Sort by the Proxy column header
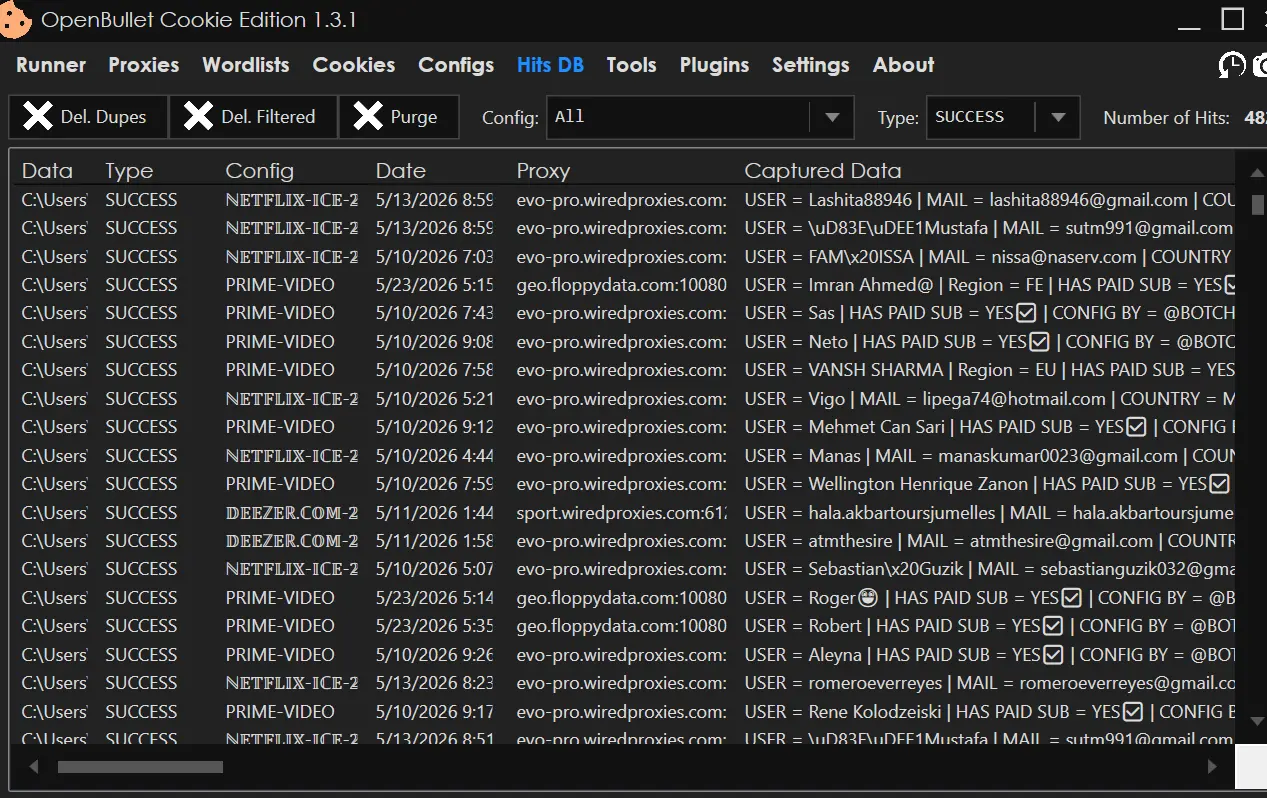 543,171
